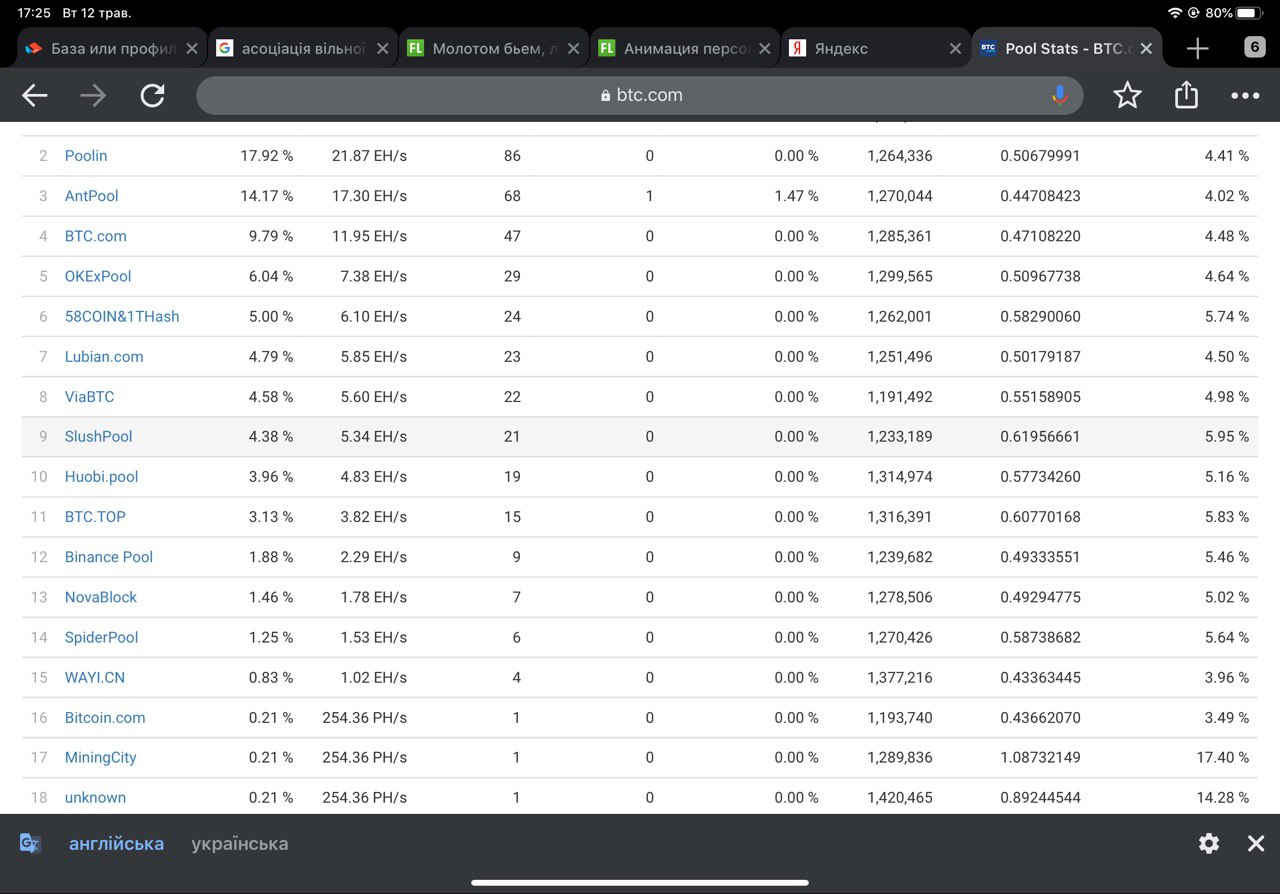This screenshot has height=894, width=1280.
Task: Open a new tab with plus icon
Action: pyautogui.click(x=1197, y=48)
